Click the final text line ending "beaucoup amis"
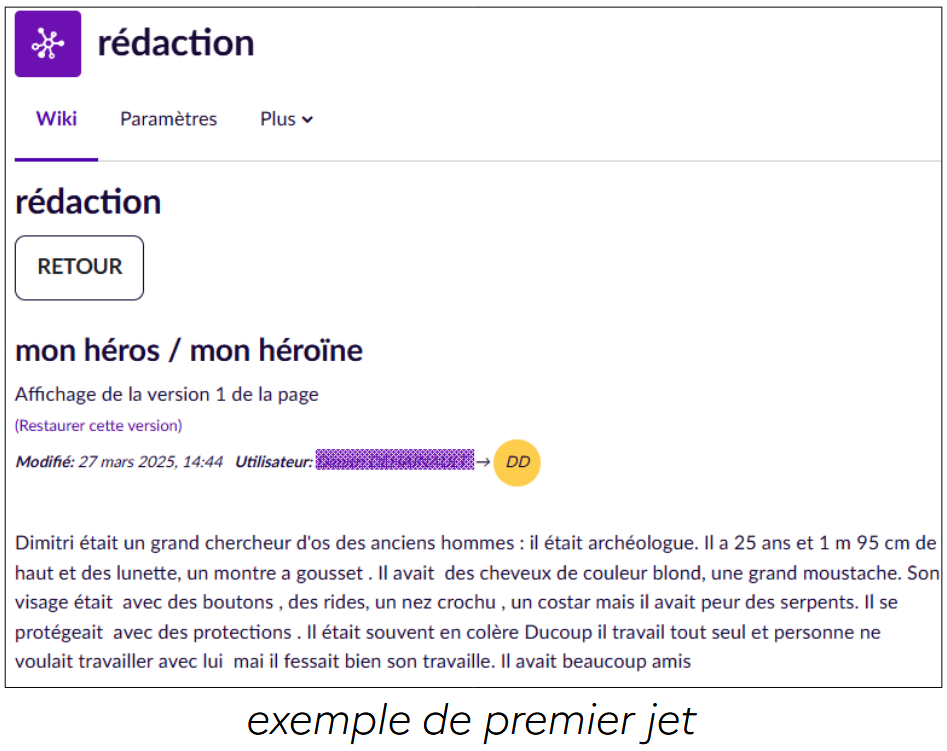The height and width of the screenshot is (751, 947). point(354,662)
